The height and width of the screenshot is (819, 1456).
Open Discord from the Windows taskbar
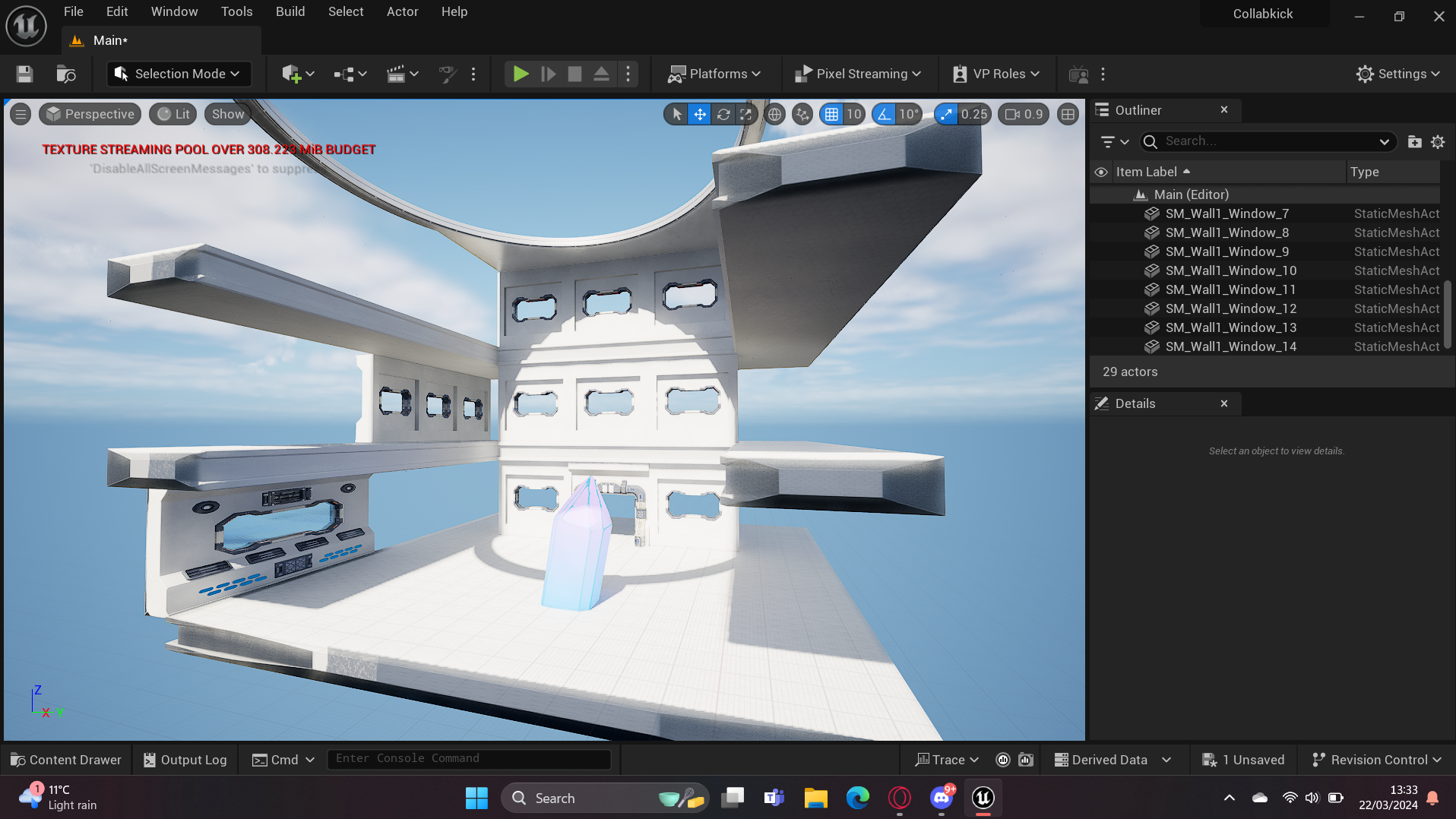coord(942,798)
